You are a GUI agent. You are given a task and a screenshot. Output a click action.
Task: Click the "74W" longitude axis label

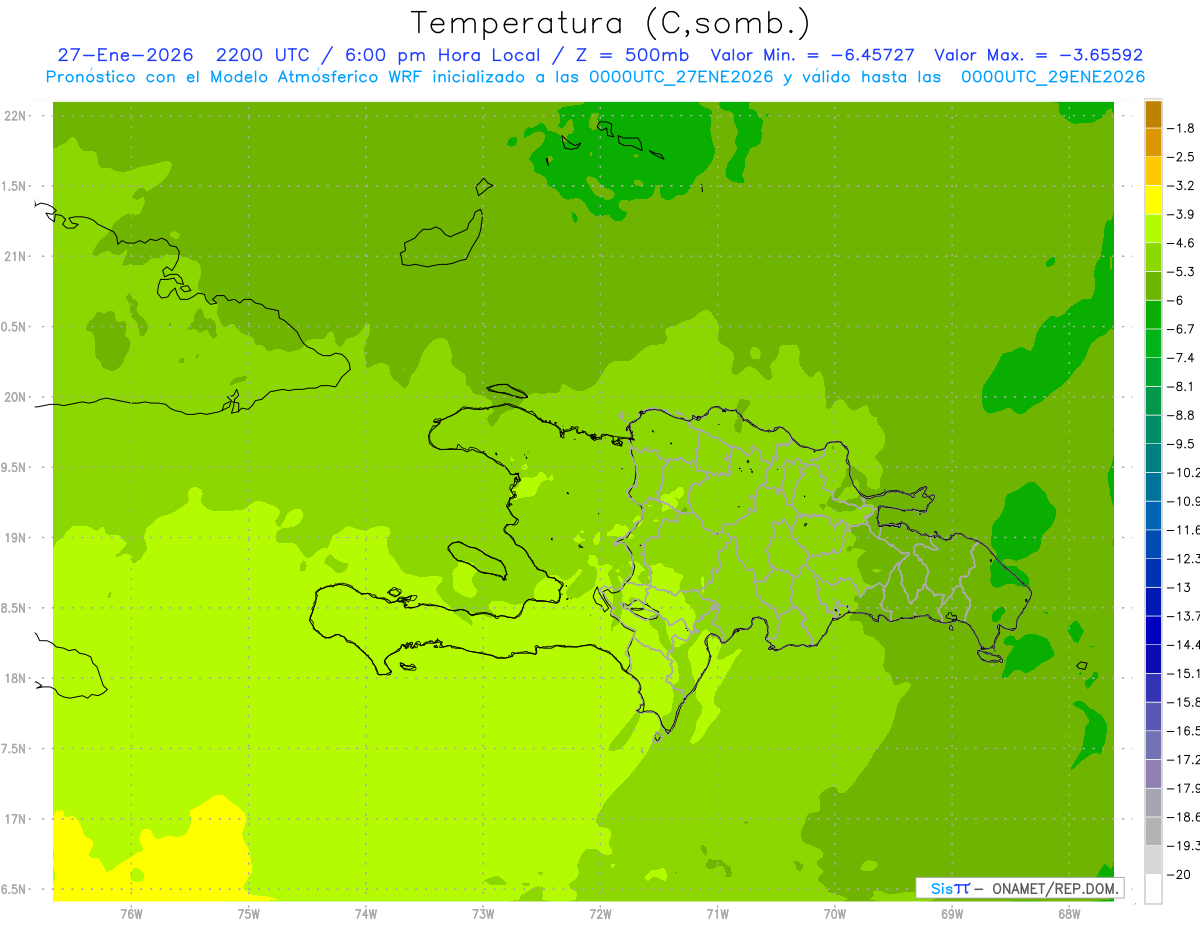click(x=366, y=913)
